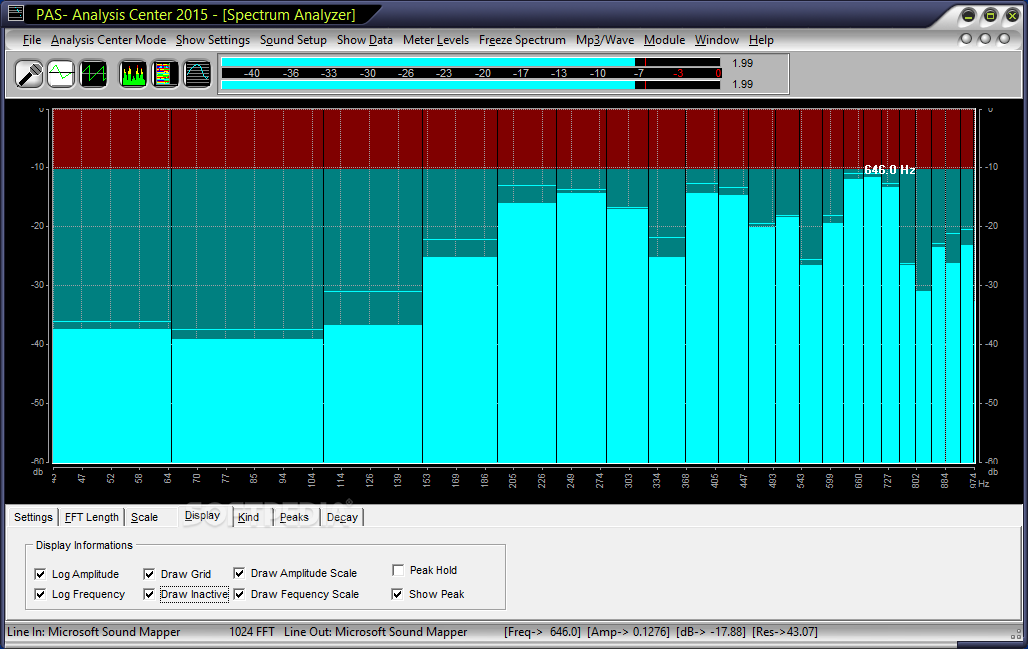Toggle the Log Amplitude checkbox
Viewport: 1028px width, 649px height.
point(40,574)
